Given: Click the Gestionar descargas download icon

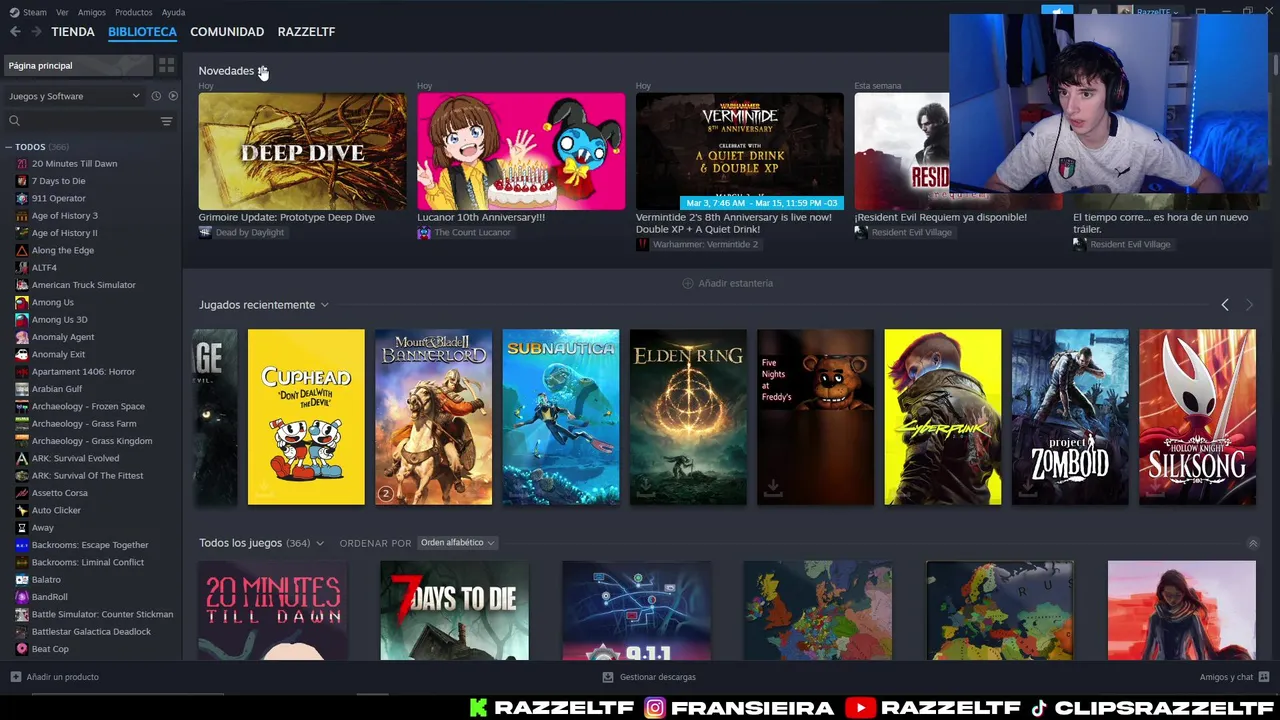Looking at the screenshot, I should coord(608,677).
